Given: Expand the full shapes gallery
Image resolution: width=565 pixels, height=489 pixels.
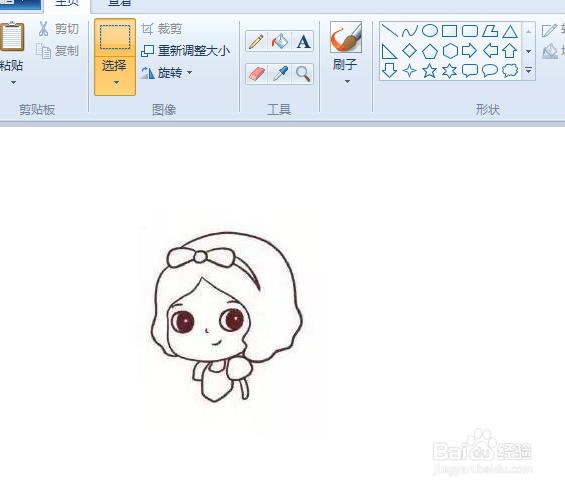Looking at the screenshot, I should pyautogui.click(x=529, y=70).
